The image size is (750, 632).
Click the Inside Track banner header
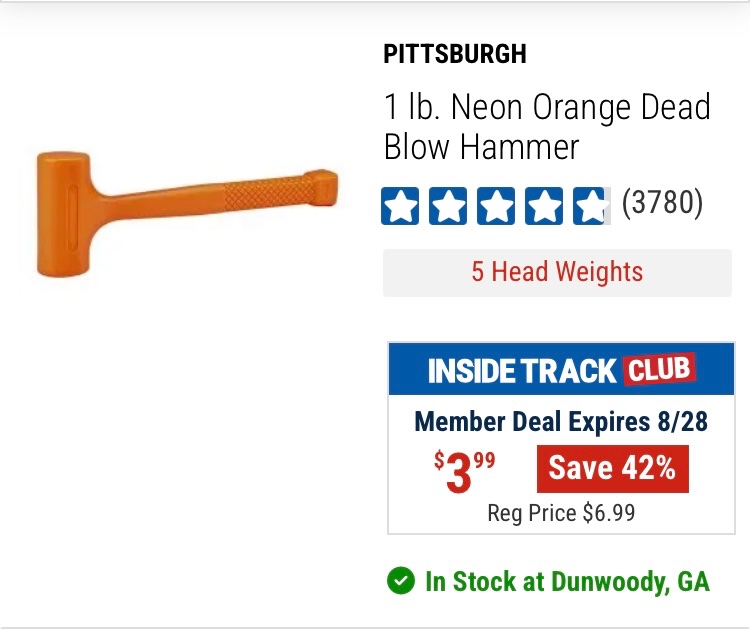(561, 370)
